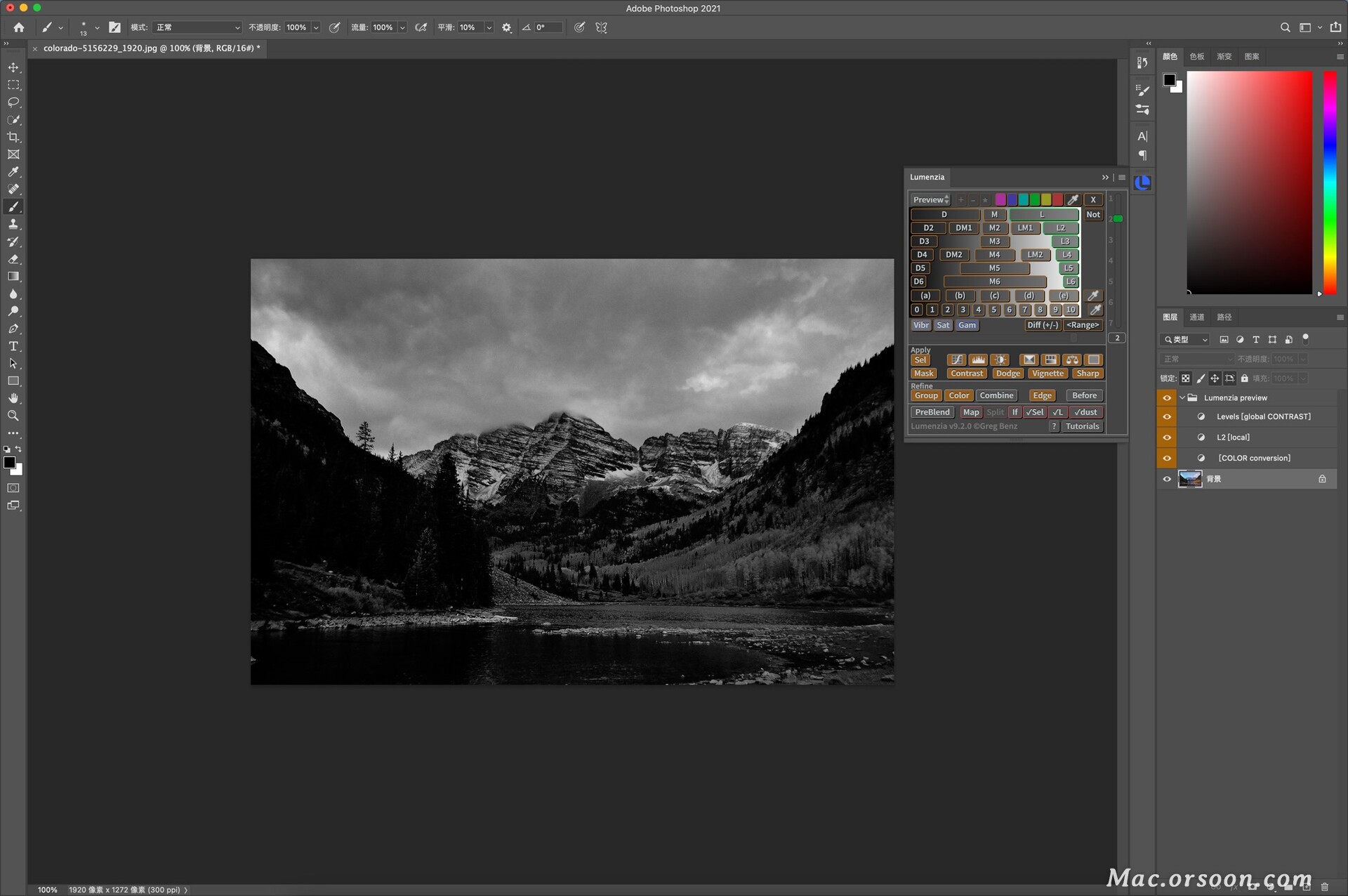Viewport: 1348px width, 896px height.
Task: Switch to the 色板 swatches tab
Action: click(1197, 57)
